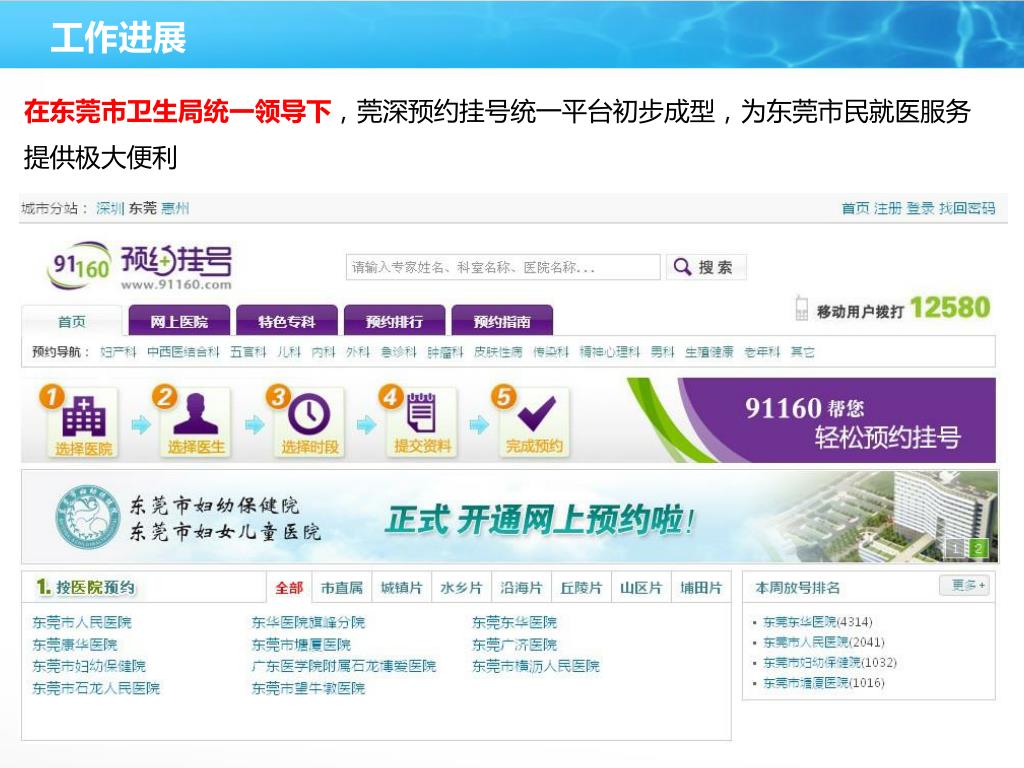The height and width of the screenshot is (768, 1024).
Task: Open 妇产科 in 预约导航
Action: pyautogui.click(x=118, y=352)
